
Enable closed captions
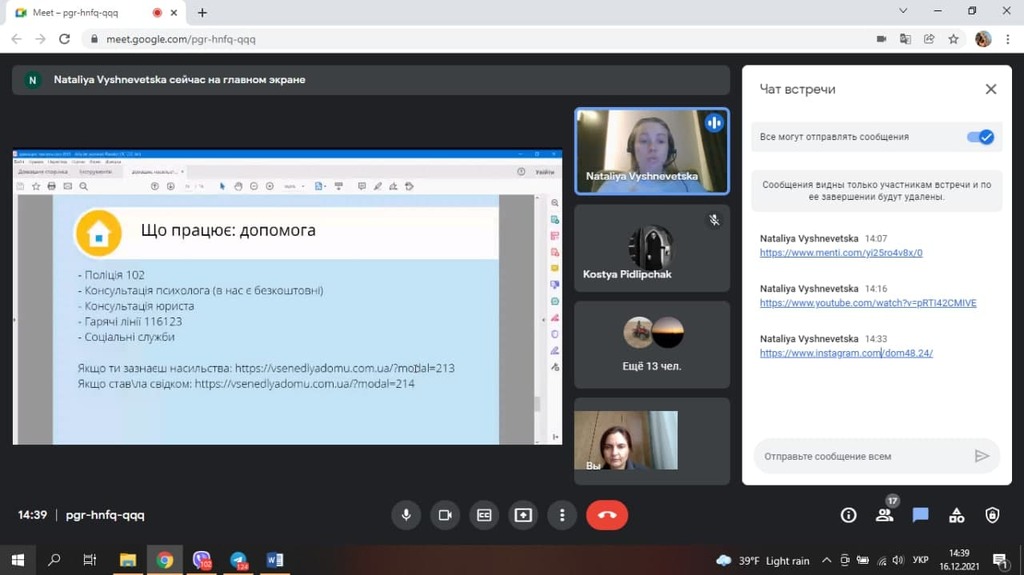(x=484, y=515)
